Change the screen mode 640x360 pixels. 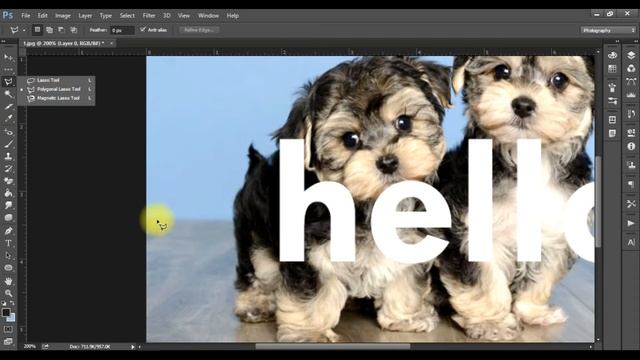tap(8, 341)
